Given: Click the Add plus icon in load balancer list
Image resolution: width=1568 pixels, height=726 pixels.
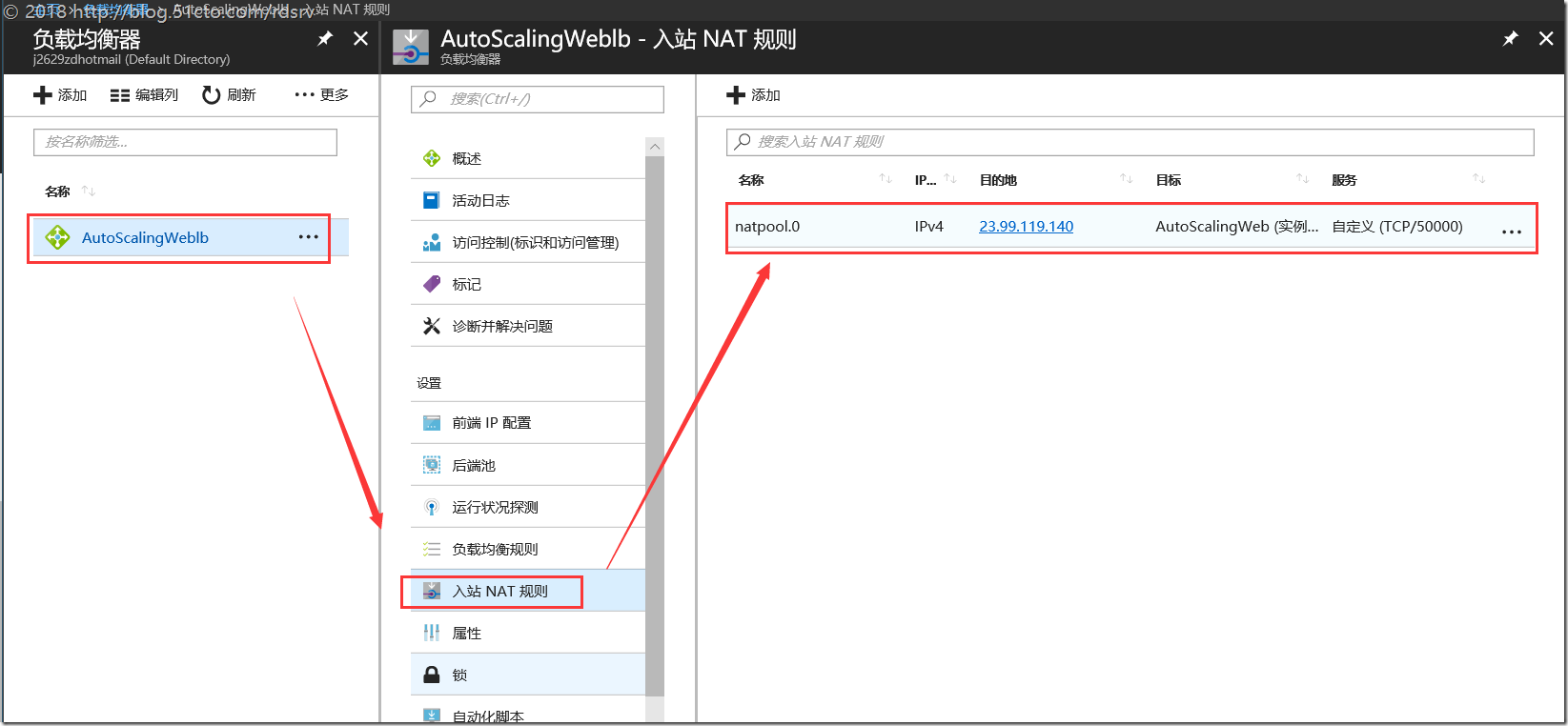Looking at the screenshot, I should pyautogui.click(x=42, y=95).
